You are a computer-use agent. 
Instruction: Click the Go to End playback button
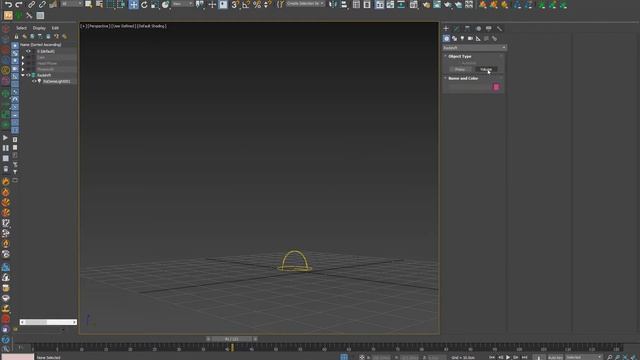point(524,357)
